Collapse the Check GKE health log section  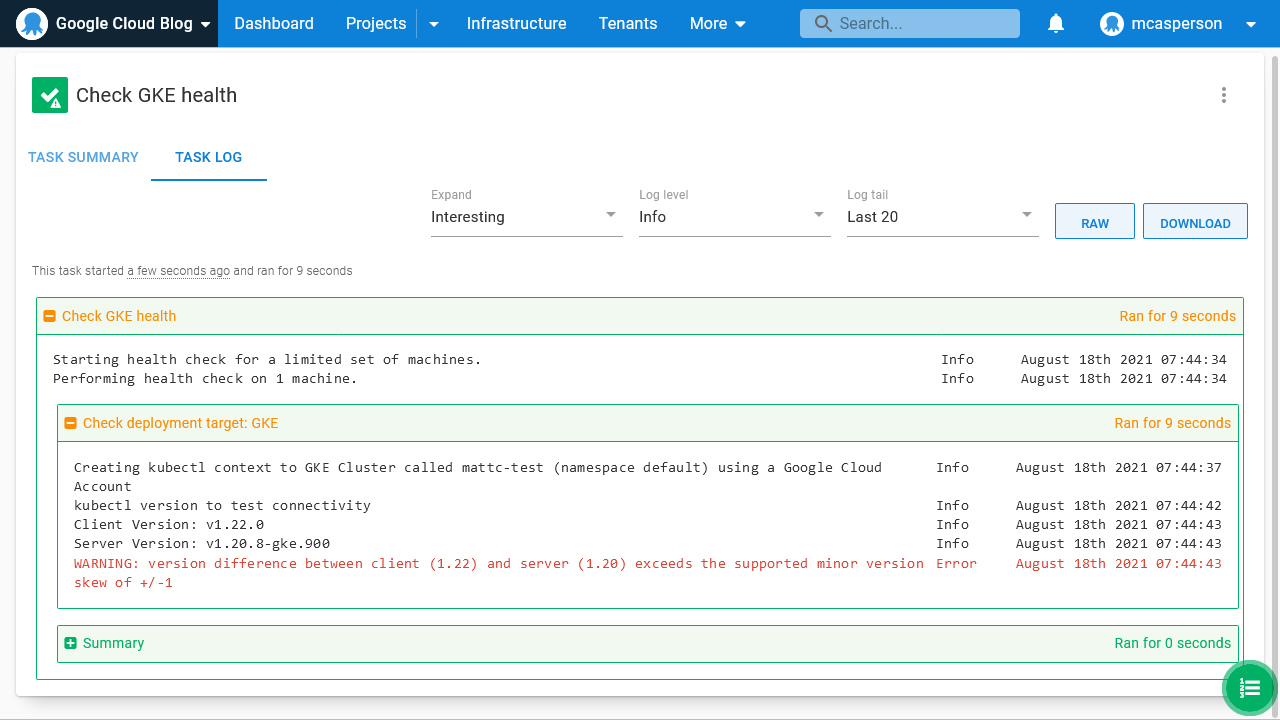[x=49, y=315]
